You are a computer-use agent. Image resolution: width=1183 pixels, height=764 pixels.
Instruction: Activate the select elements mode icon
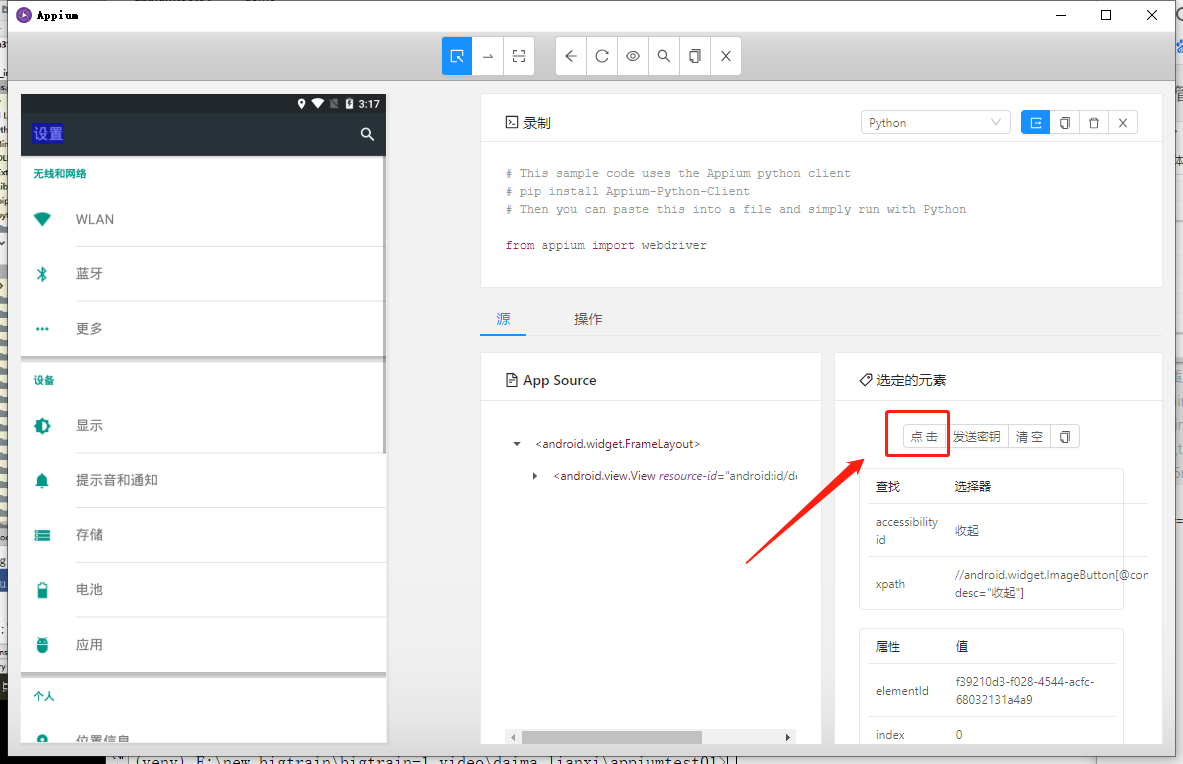click(457, 56)
